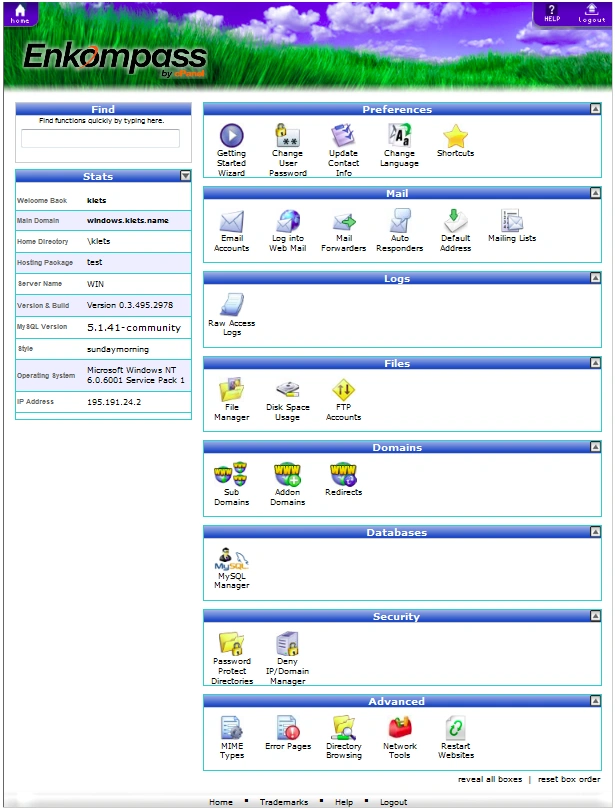This screenshot has width=615, height=810.
Task: Click the Find functions search field
Action: (100, 138)
